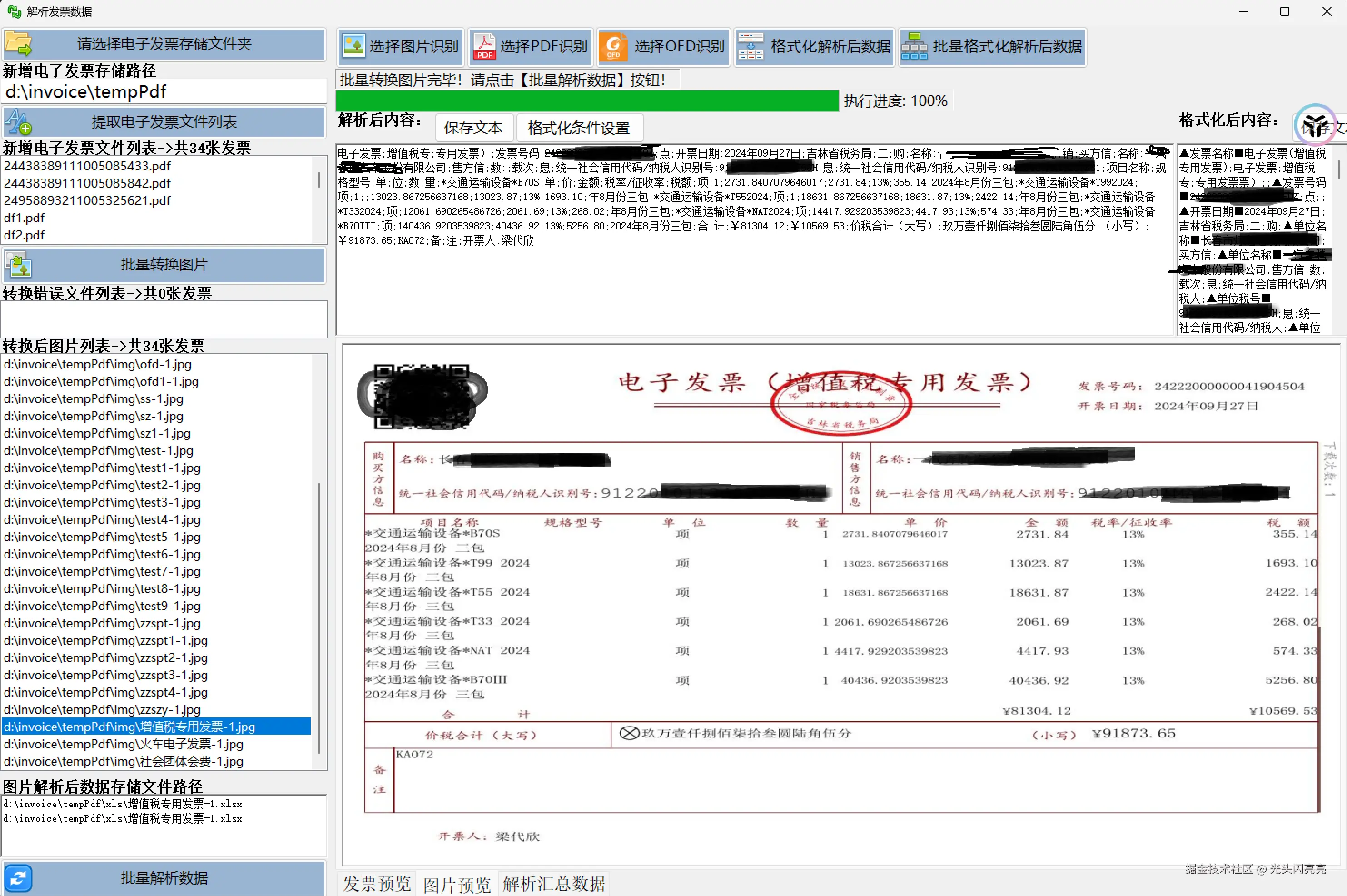Viewport: 1347px width, 896px height.
Task: Click the blue refresh icon for batch parsing
Action: click(x=18, y=877)
